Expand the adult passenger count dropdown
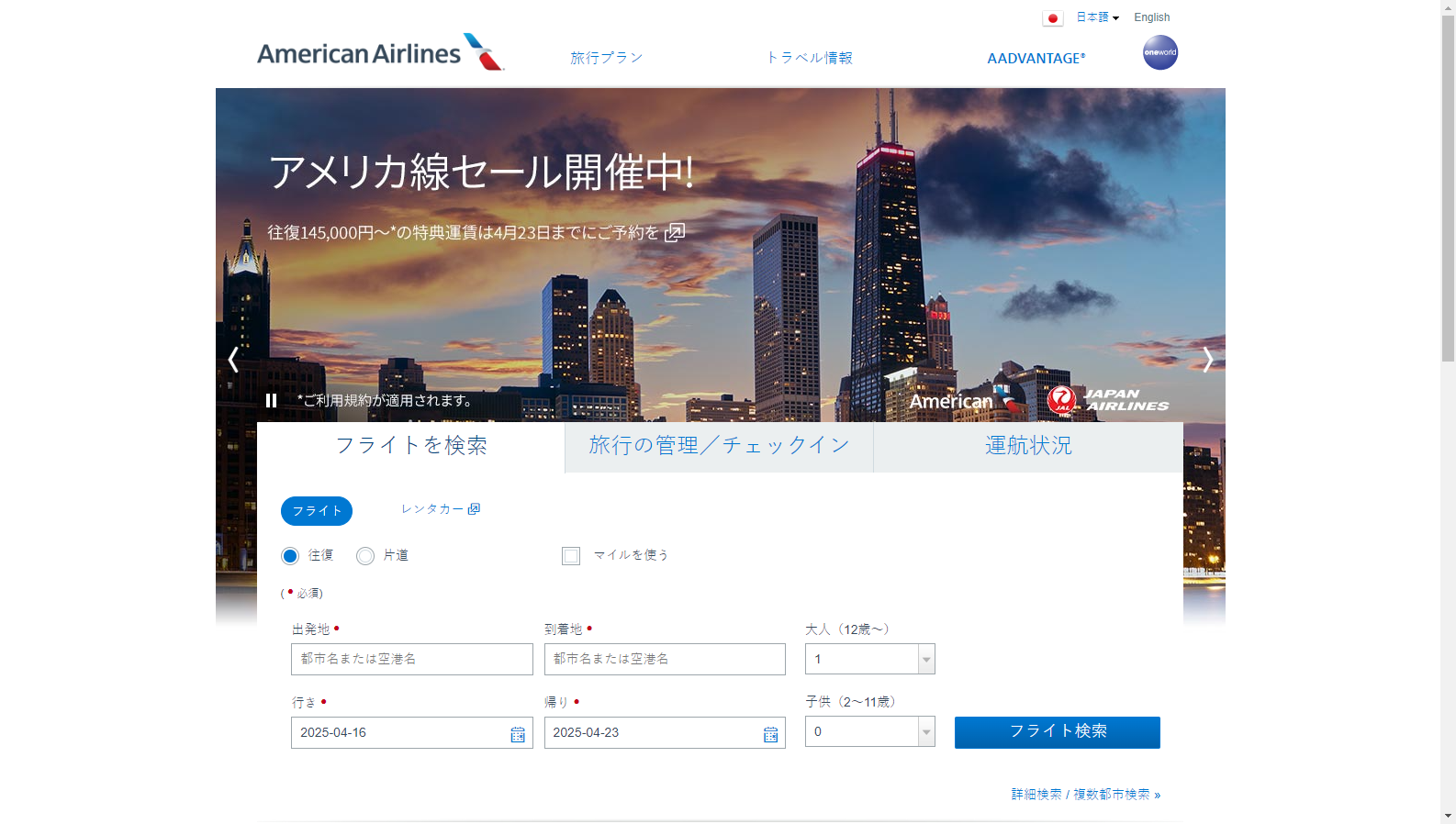The image size is (1456, 824). (x=926, y=659)
